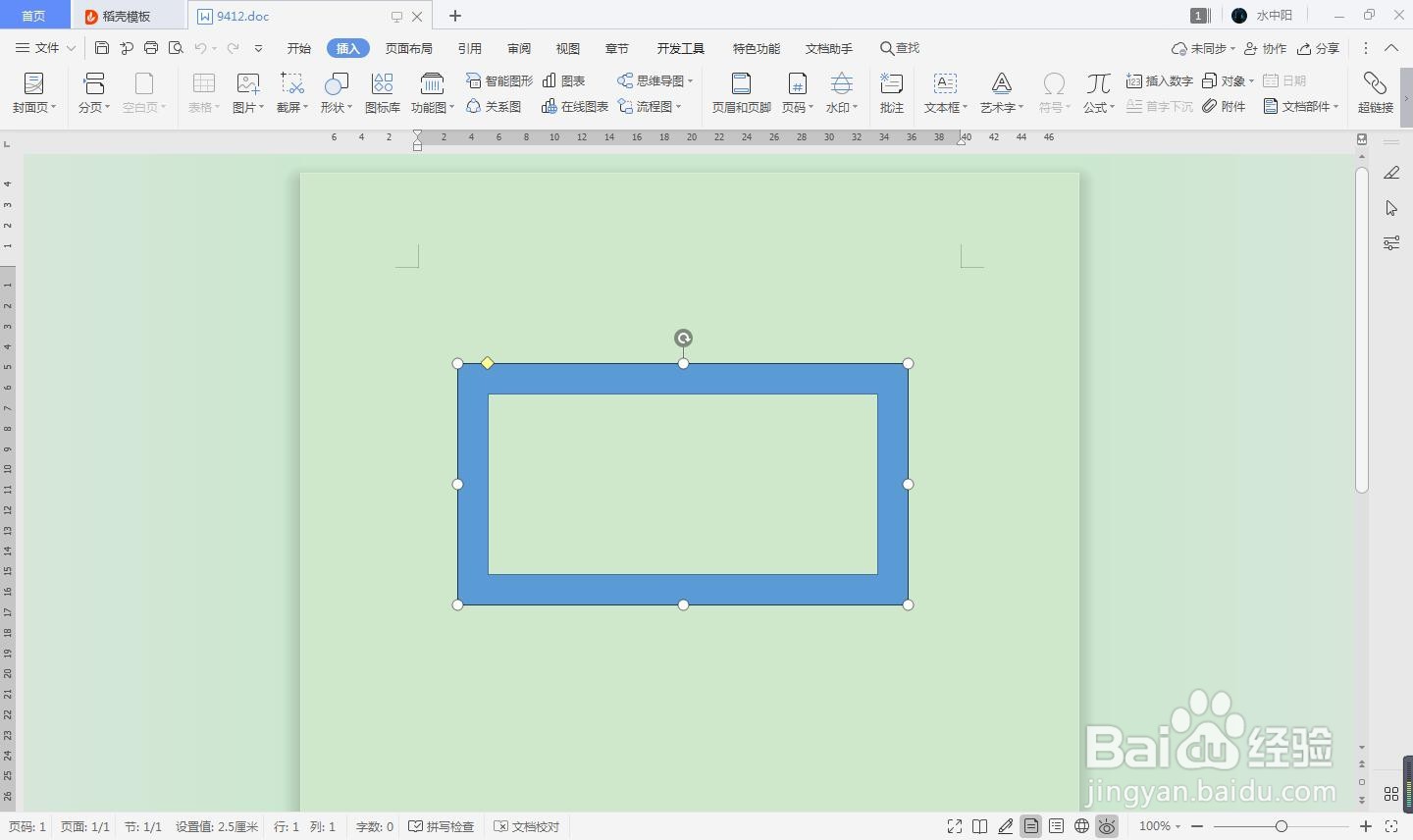
Task: Toggle reading layout (book icon) in status bar
Action: point(979,826)
